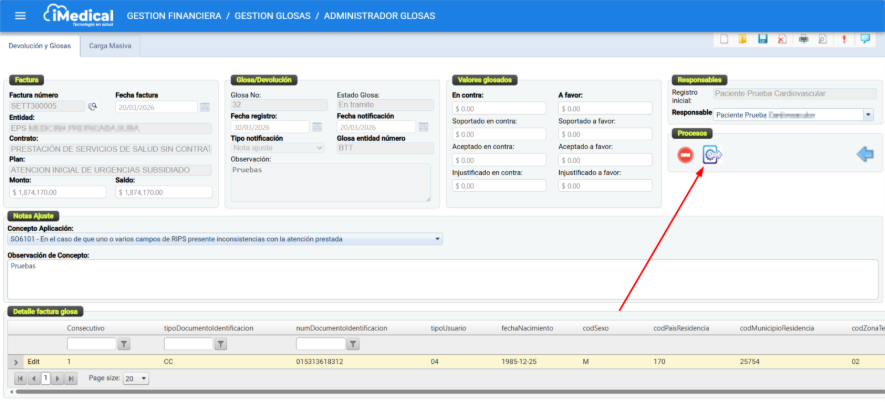This screenshot has width=885, height=402.
Task: Open the Concepto Aplicación dropdown
Action: 438,239
